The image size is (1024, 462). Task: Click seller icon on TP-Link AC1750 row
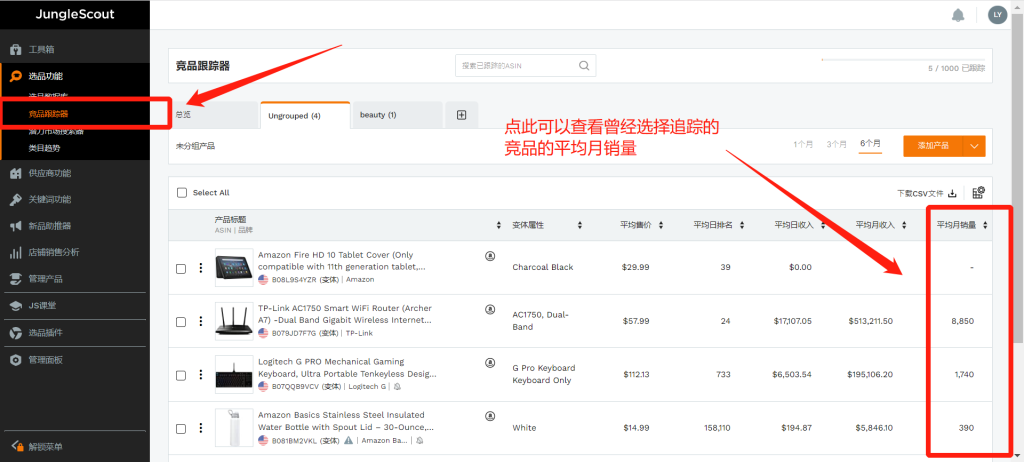[x=490, y=309]
